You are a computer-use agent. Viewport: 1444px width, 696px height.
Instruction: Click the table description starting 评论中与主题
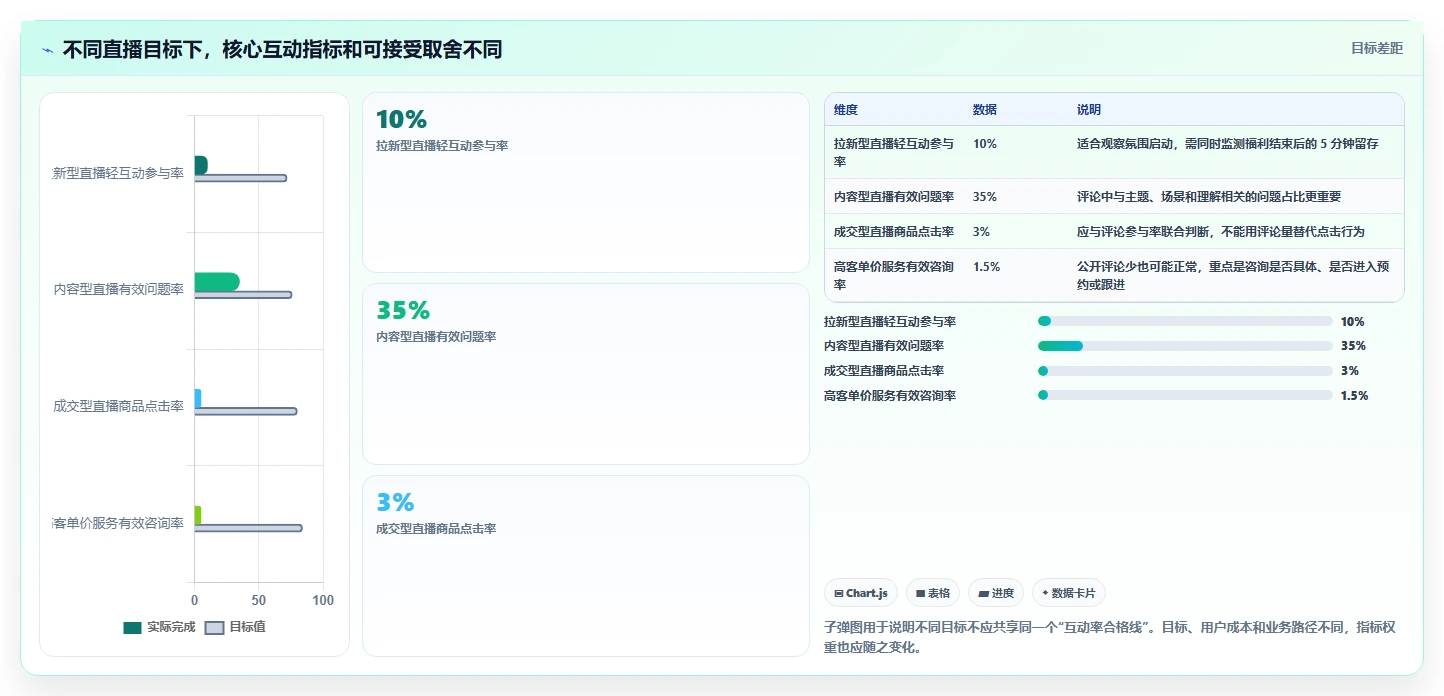(x=1209, y=197)
